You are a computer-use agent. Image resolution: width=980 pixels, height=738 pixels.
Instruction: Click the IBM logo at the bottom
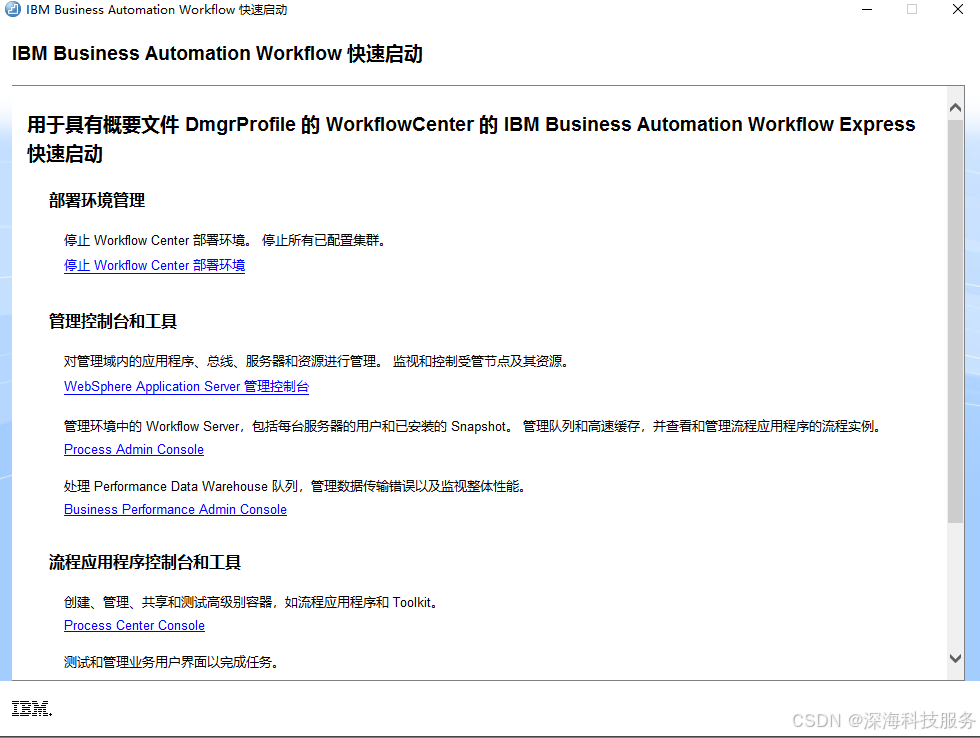(x=32, y=708)
